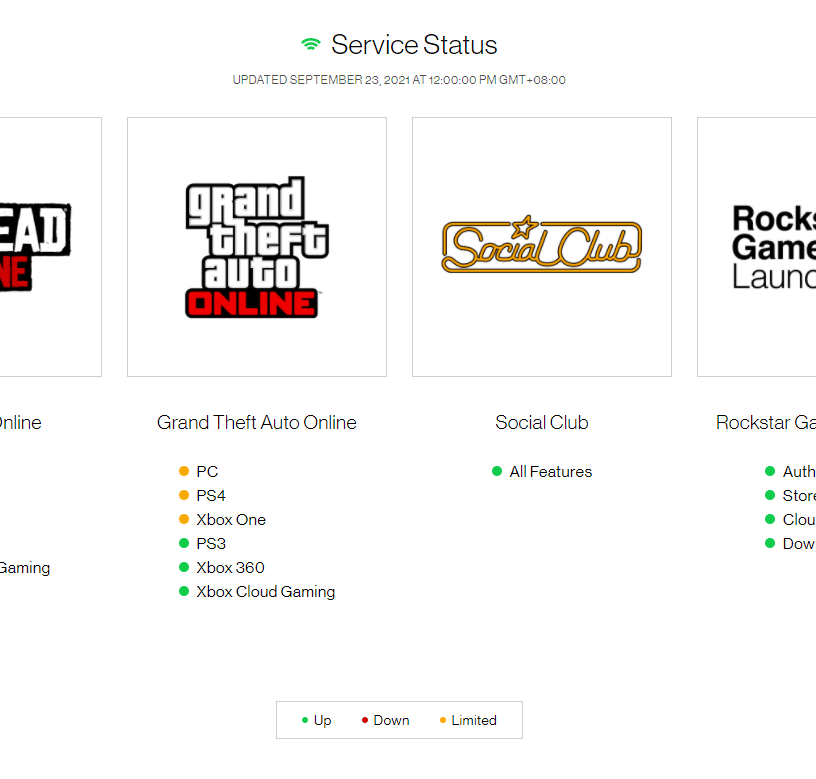Click the green dot beside Xbox Cloud Gaming
Screen dimensions: 816x779
[x=184, y=591]
